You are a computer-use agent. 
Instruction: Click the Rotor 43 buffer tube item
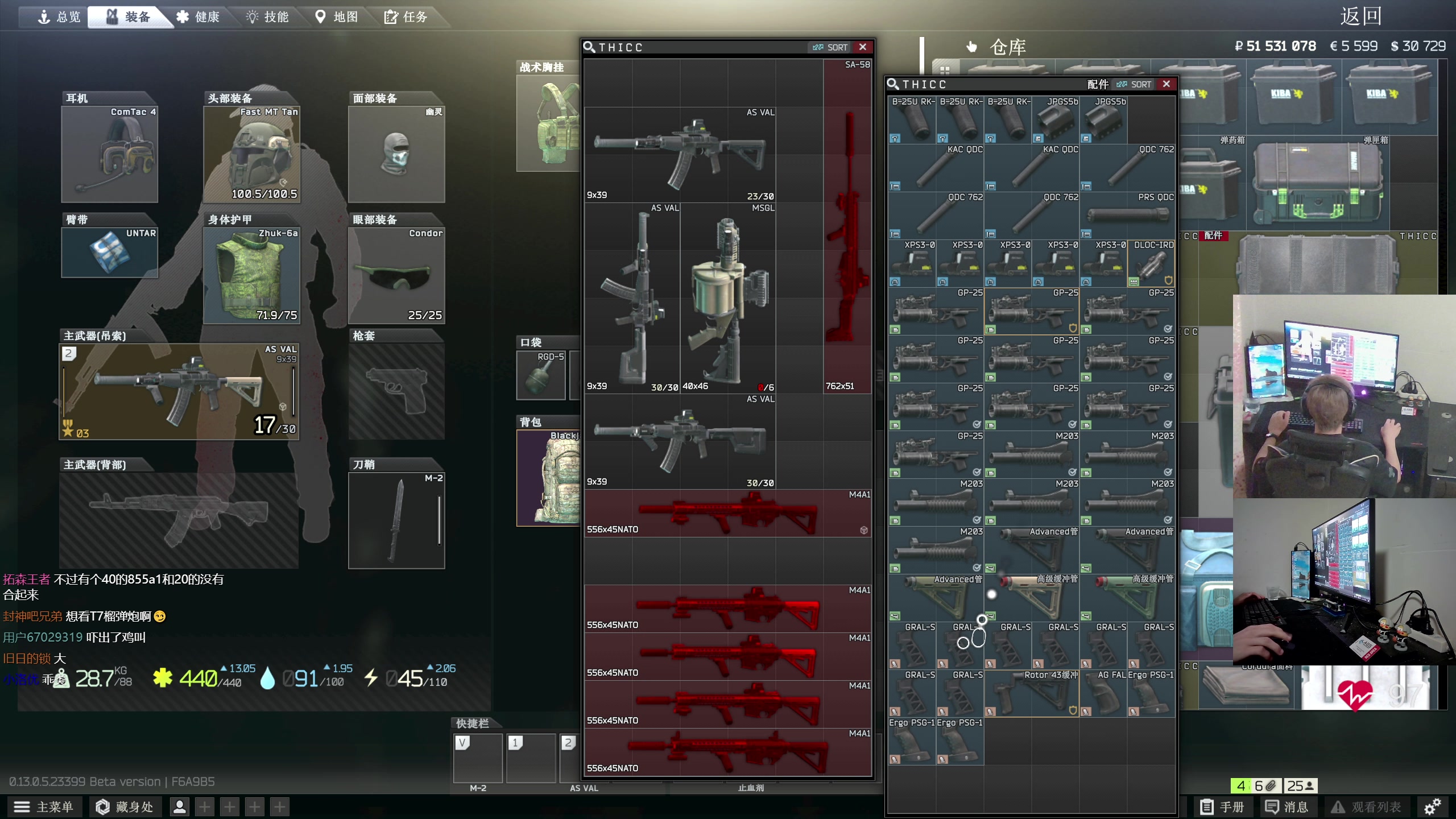tap(1032, 693)
